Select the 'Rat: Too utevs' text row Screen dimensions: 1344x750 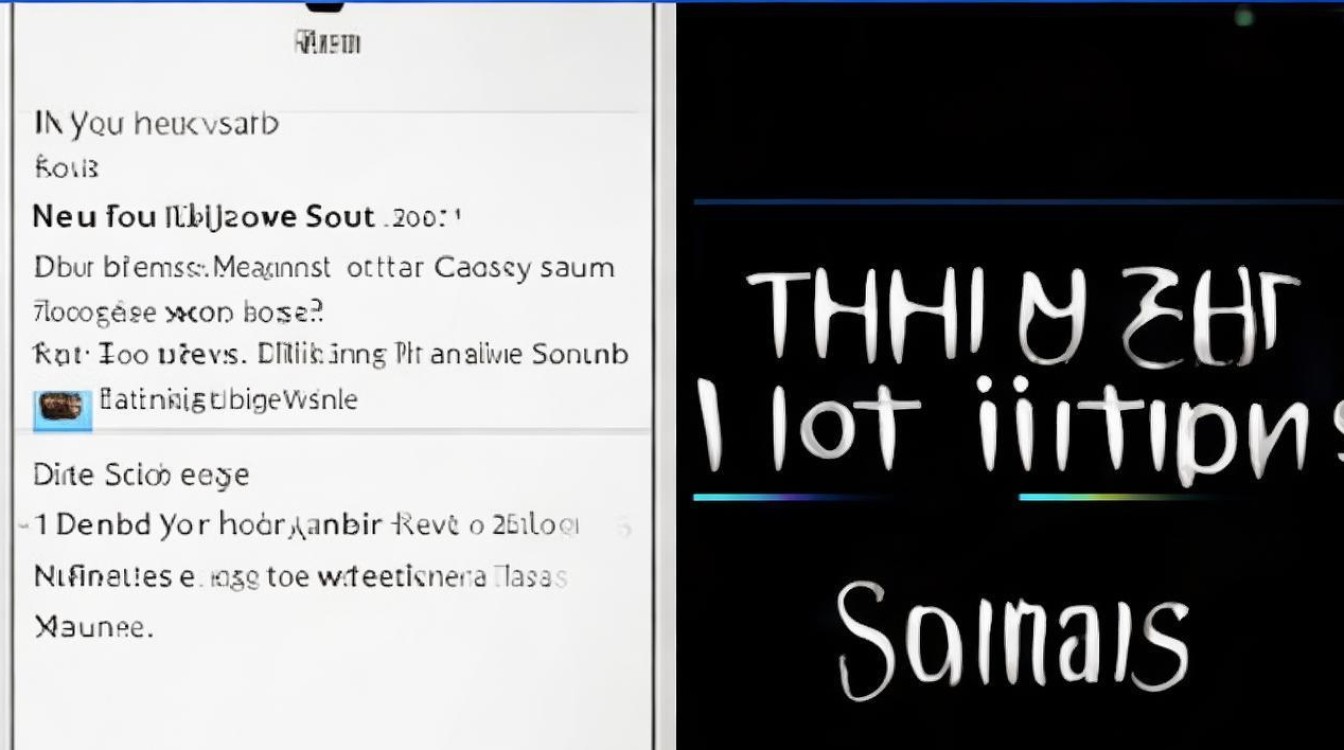tap(330, 355)
